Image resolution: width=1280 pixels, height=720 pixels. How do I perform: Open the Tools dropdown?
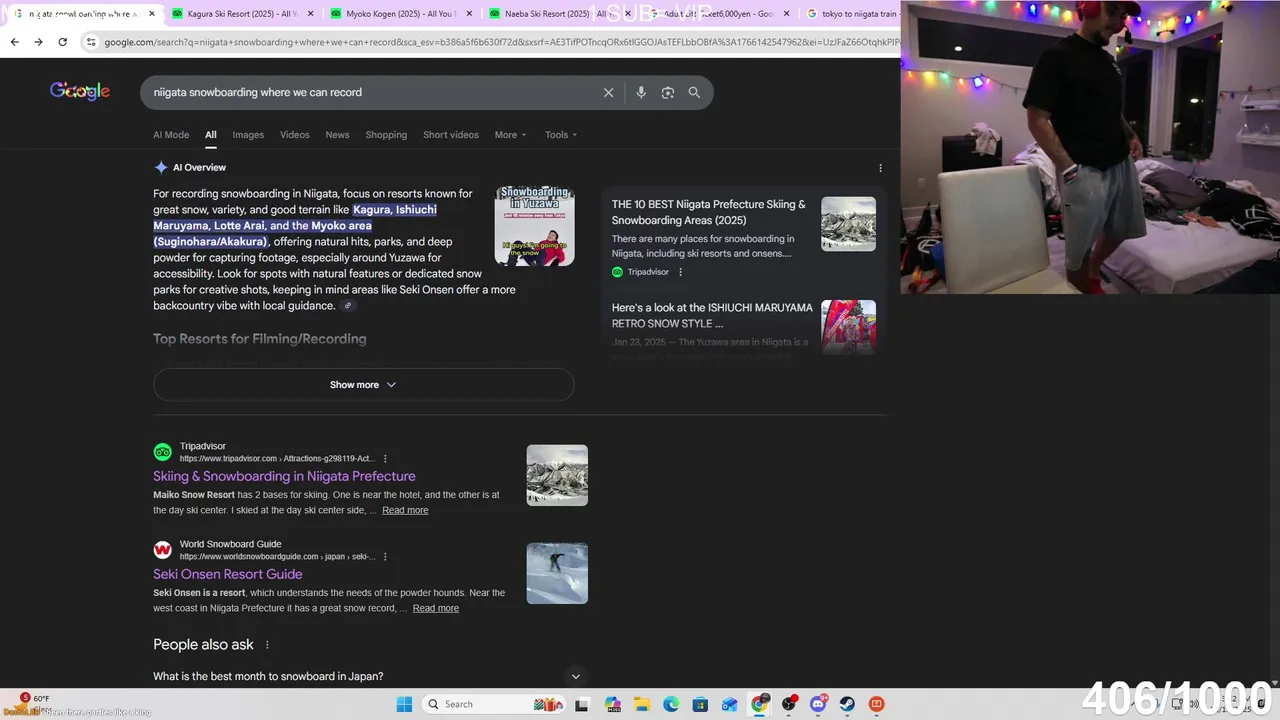561,135
